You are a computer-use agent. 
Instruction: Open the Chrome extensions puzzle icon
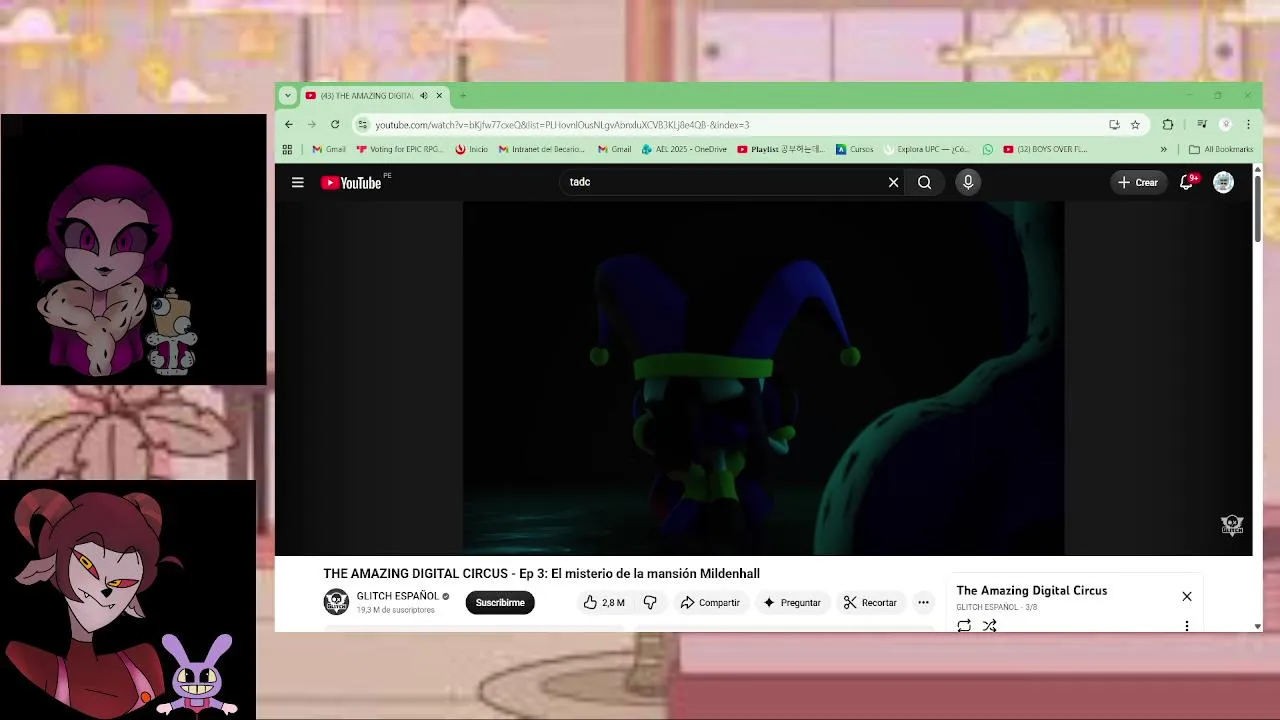tap(1167, 125)
